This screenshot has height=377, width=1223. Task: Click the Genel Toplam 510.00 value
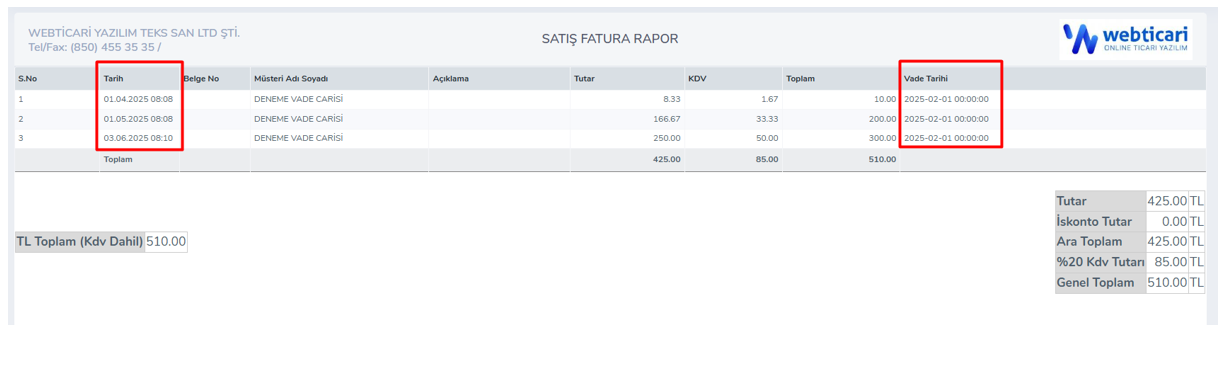1167,283
